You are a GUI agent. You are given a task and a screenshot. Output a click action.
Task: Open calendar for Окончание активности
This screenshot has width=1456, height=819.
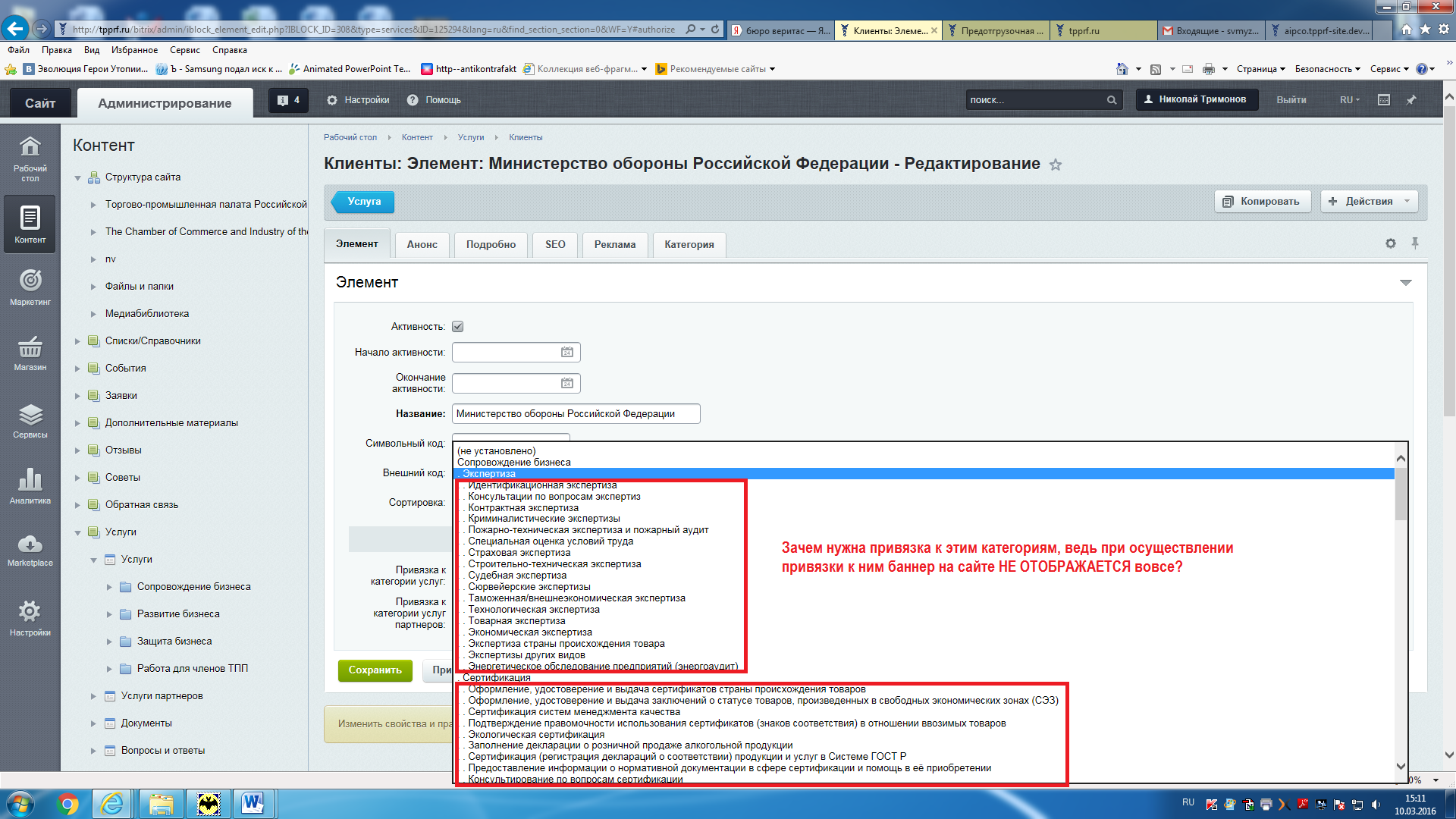tap(566, 383)
